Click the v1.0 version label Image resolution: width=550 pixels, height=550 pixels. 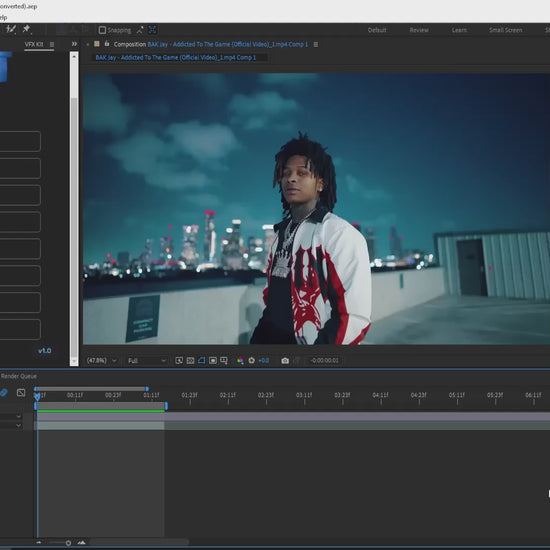pyautogui.click(x=45, y=351)
